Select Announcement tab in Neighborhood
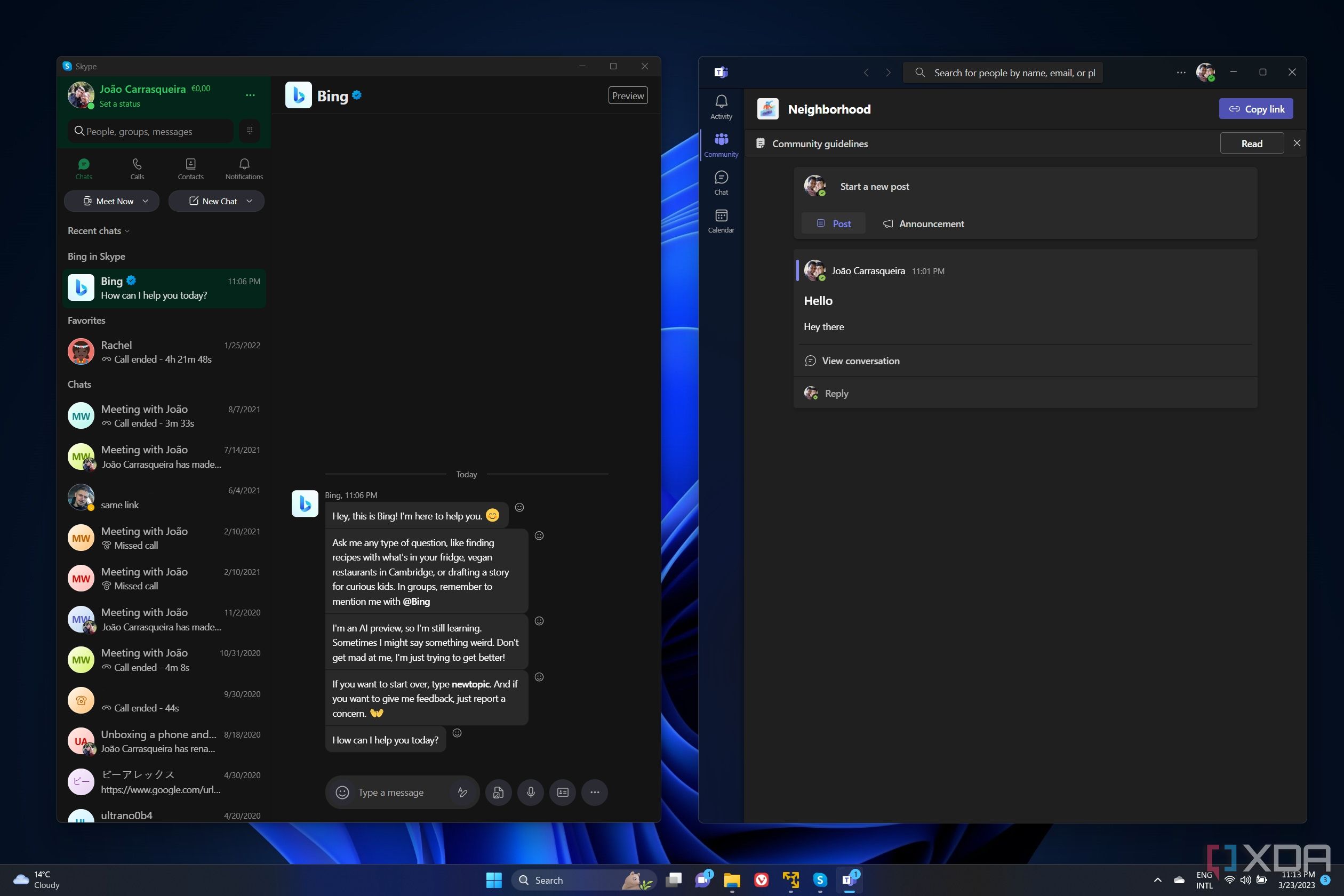1344x896 pixels. (x=921, y=223)
